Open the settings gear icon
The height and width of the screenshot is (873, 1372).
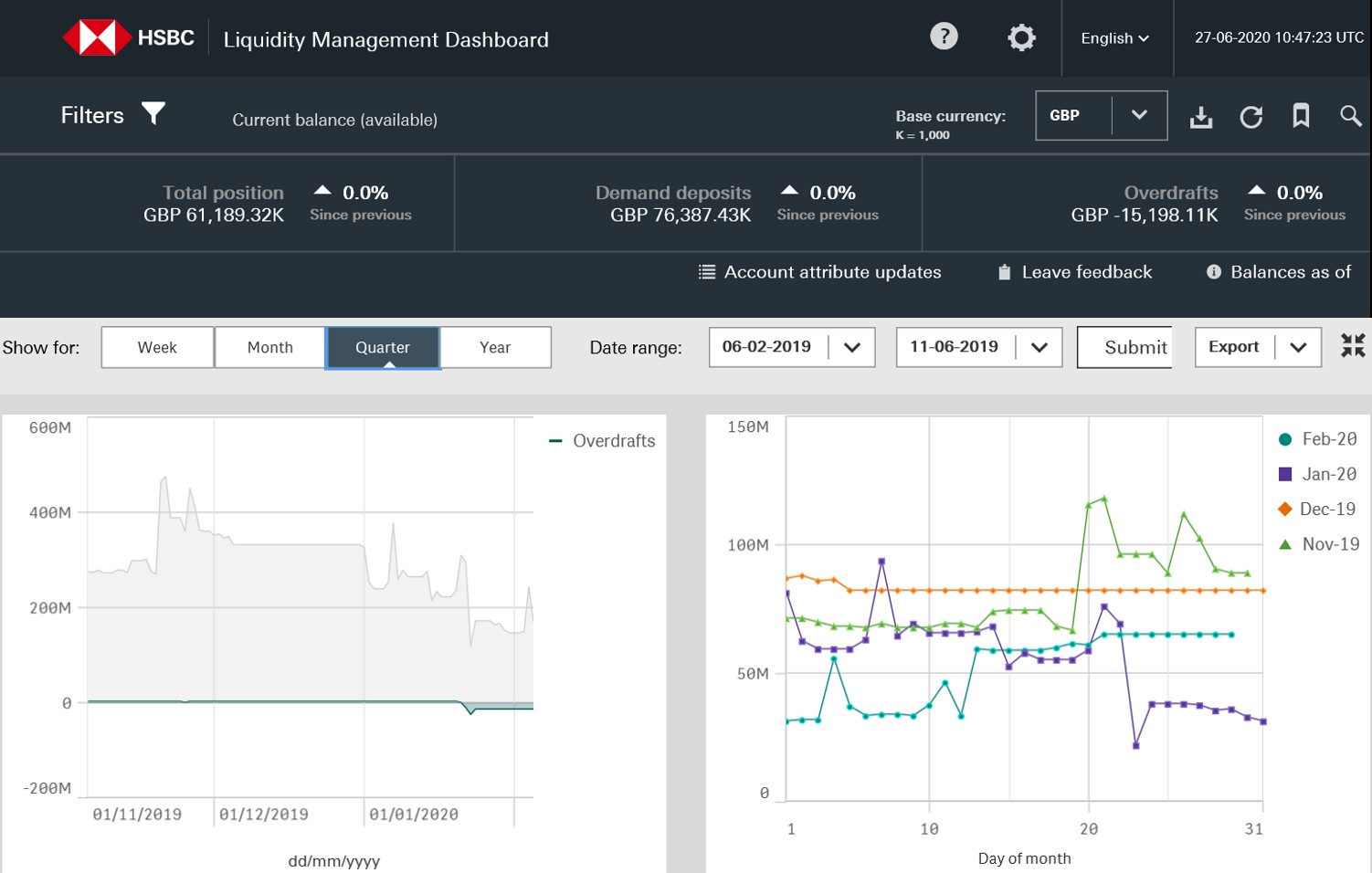(1020, 37)
